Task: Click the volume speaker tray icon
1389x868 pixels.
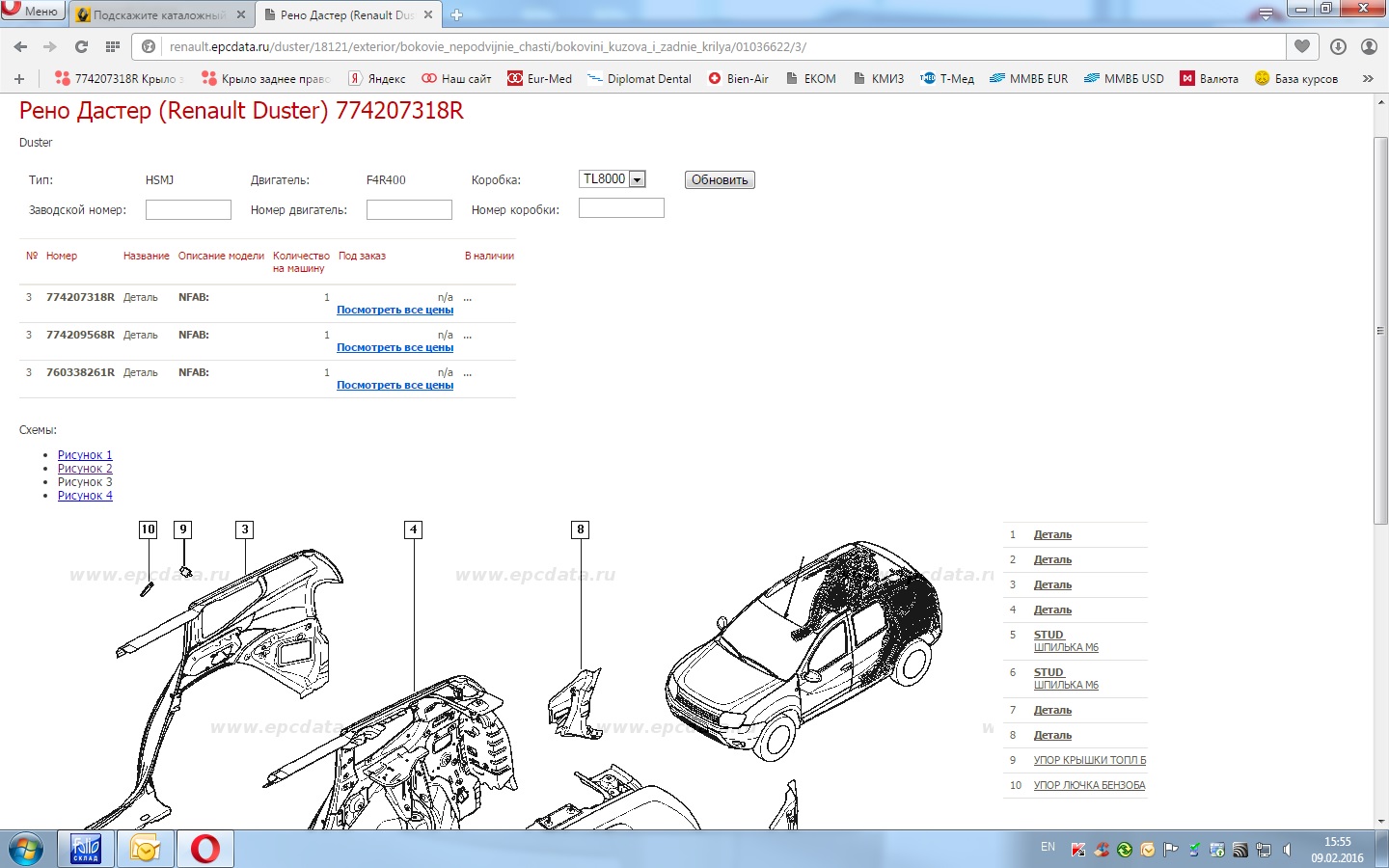Action: pyautogui.click(x=1287, y=850)
